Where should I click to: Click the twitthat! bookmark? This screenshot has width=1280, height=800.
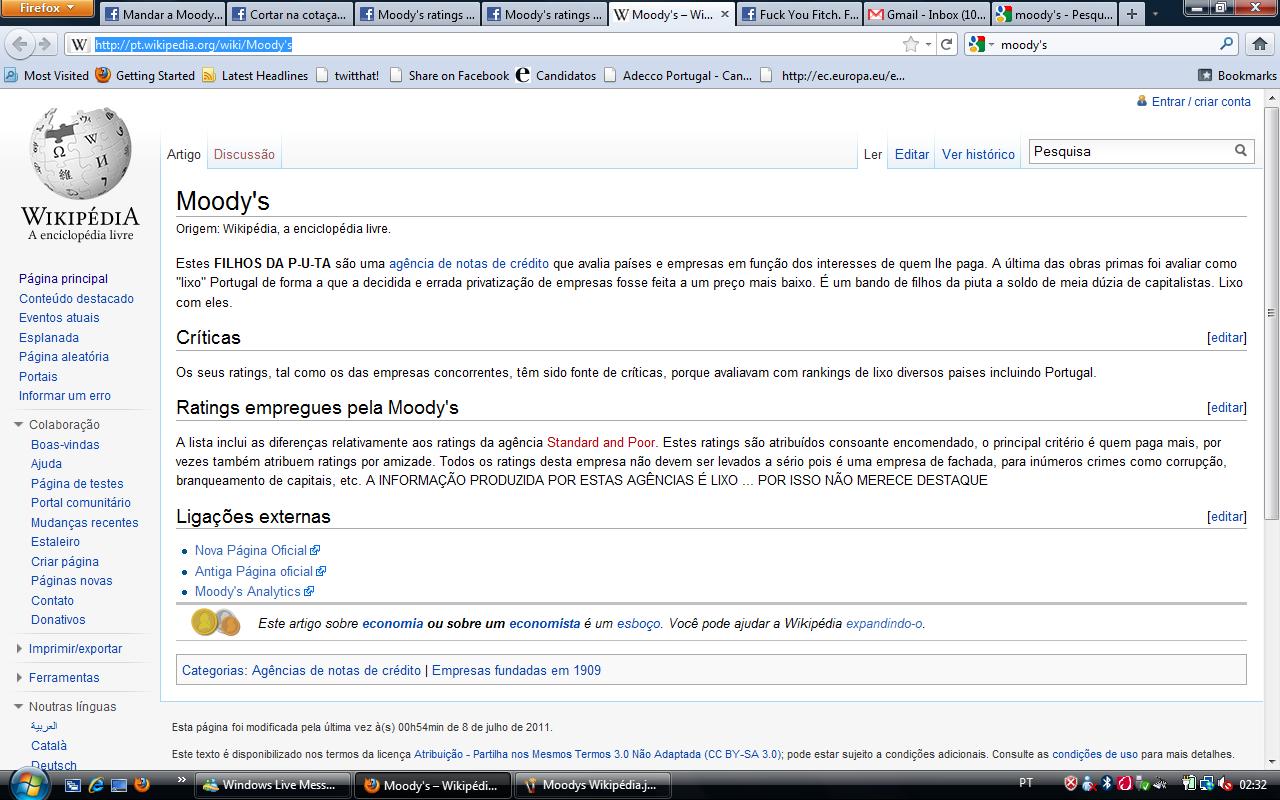click(x=347, y=75)
